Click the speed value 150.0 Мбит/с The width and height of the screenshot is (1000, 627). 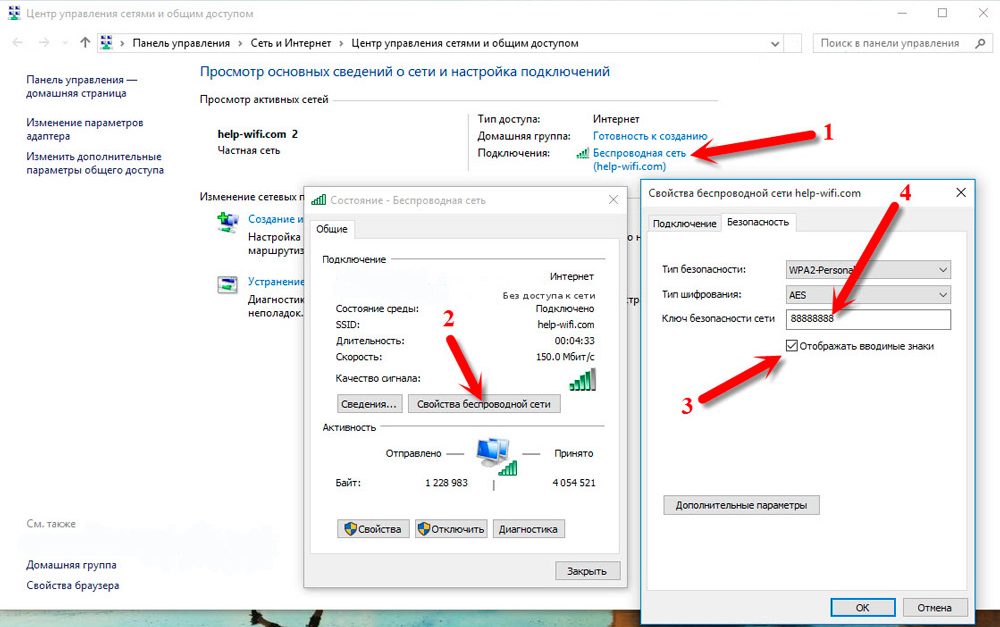tap(565, 357)
